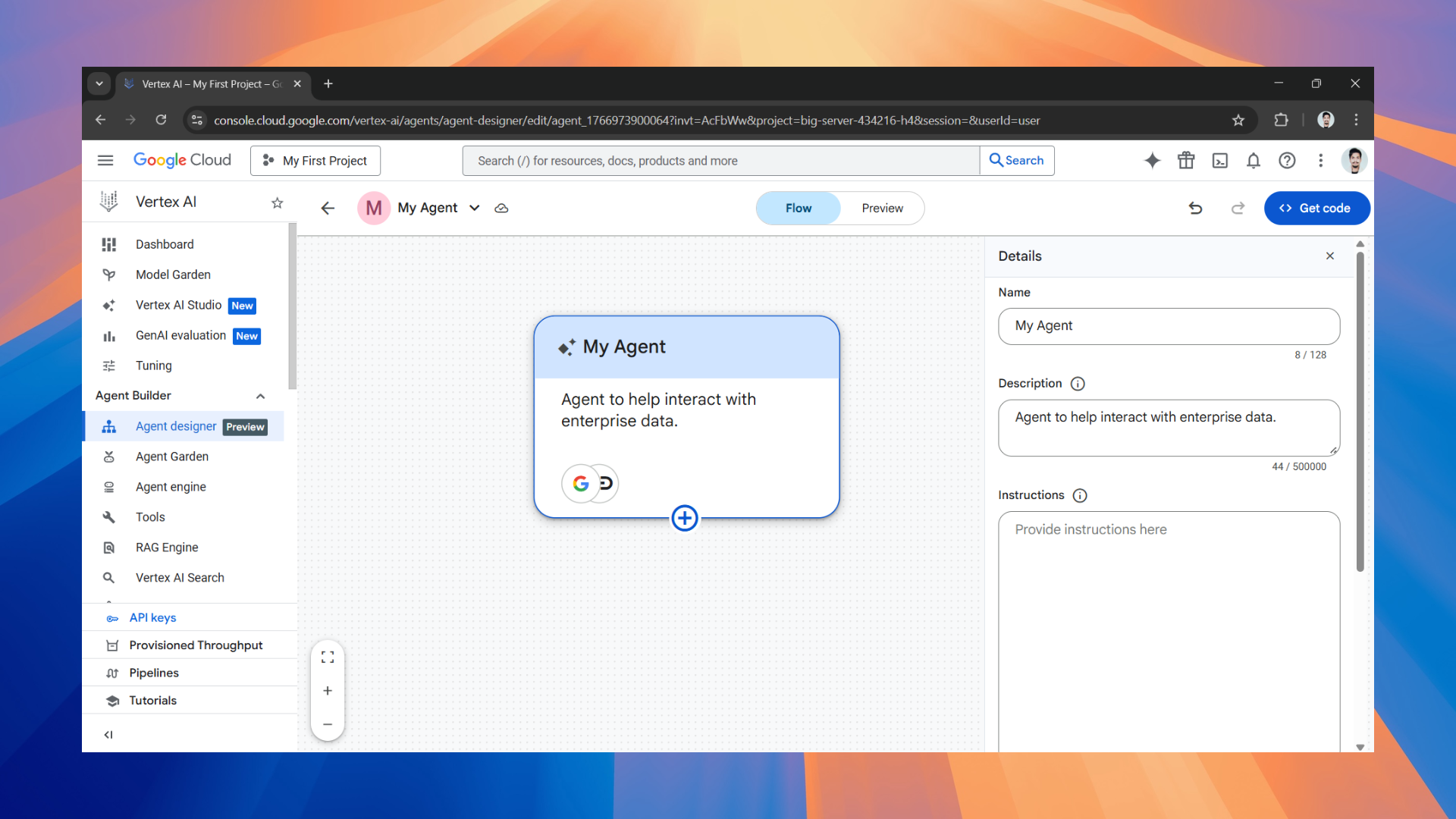Collapse the Agent Builder section
The image size is (1456, 819).
[260, 396]
